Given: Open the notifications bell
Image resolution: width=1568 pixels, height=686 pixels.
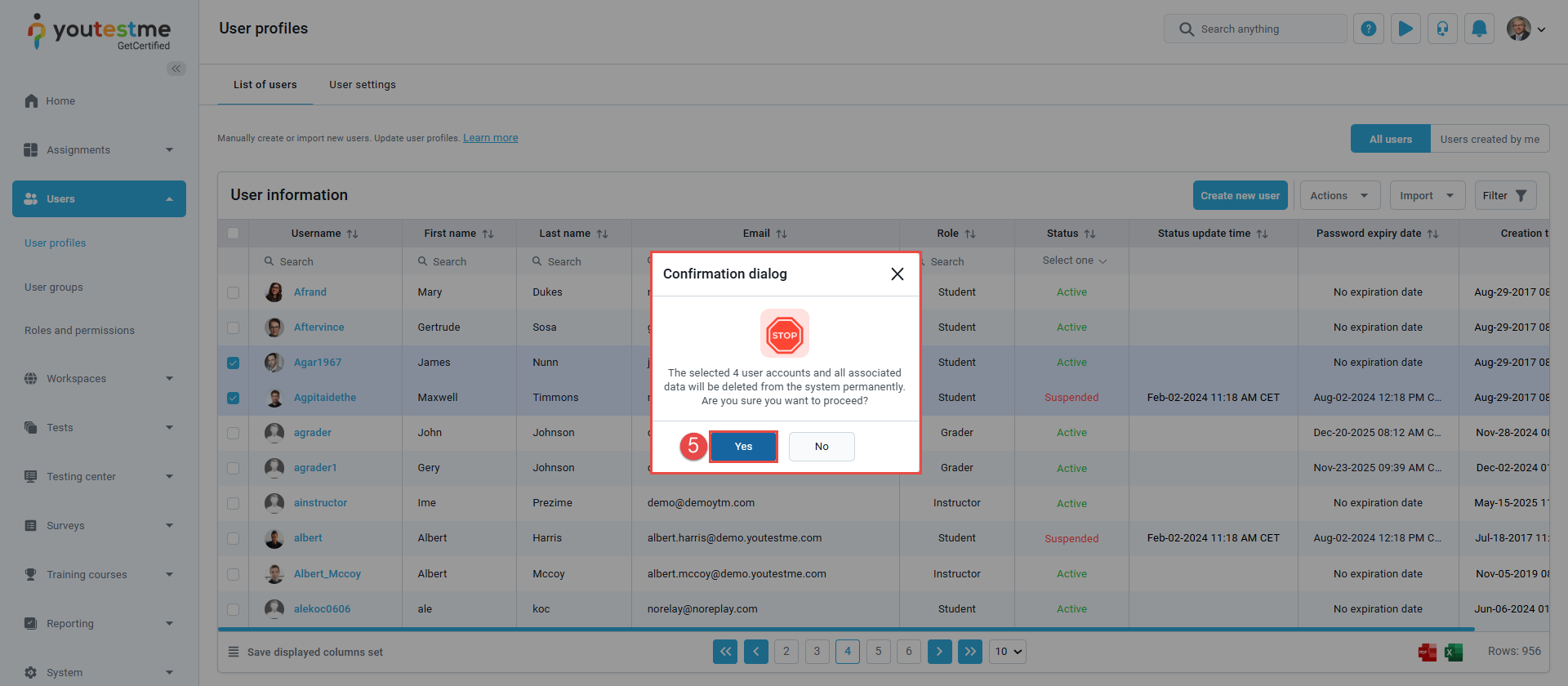Looking at the screenshot, I should (x=1479, y=29).
